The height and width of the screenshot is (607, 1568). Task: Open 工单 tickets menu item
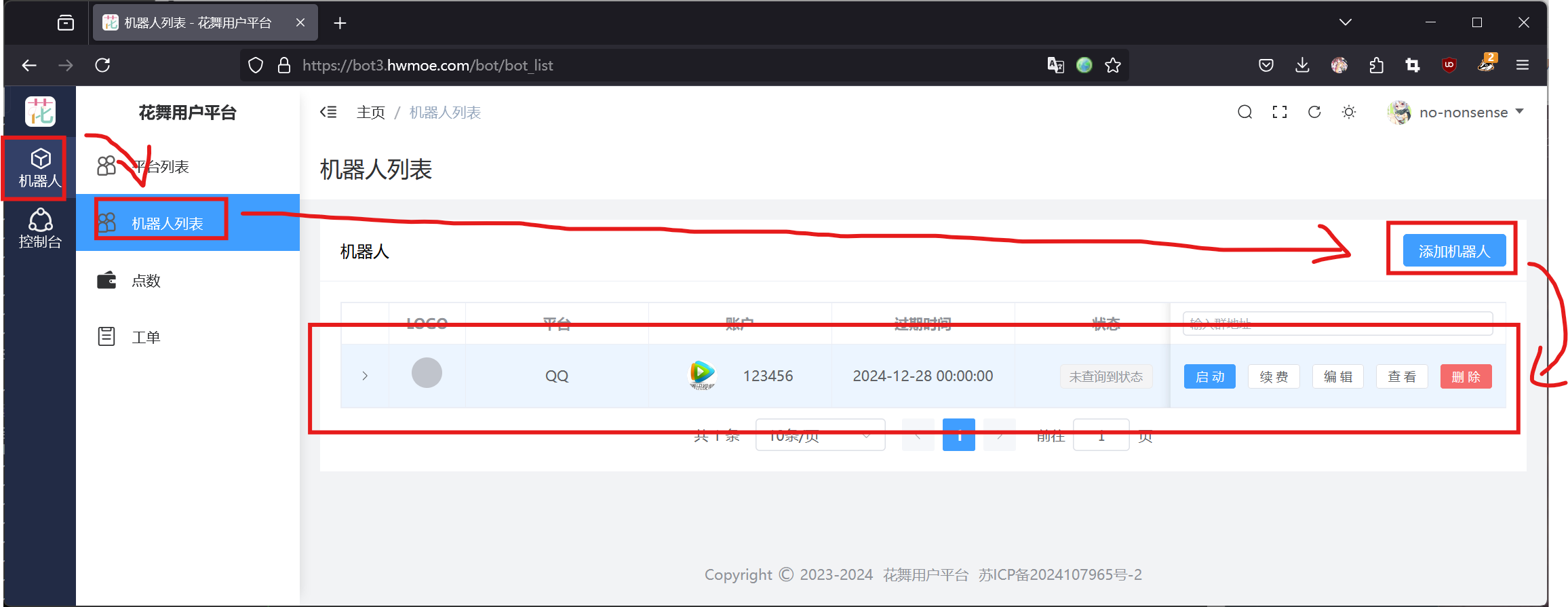click(146, 337)
